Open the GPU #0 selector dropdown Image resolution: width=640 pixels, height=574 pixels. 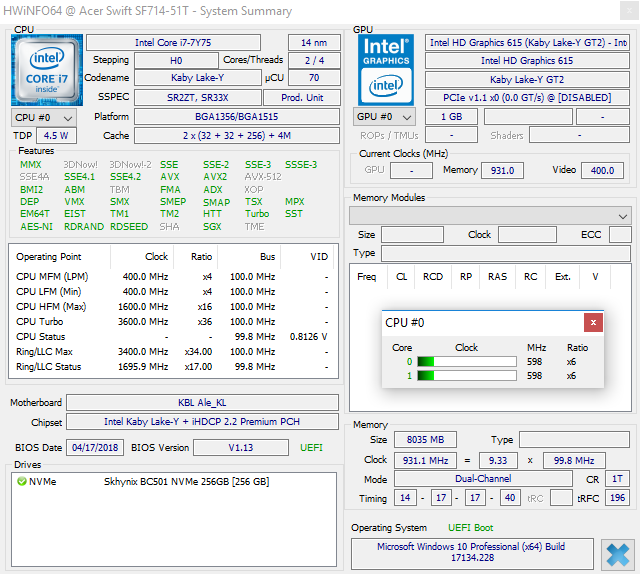tap(384, 117)
